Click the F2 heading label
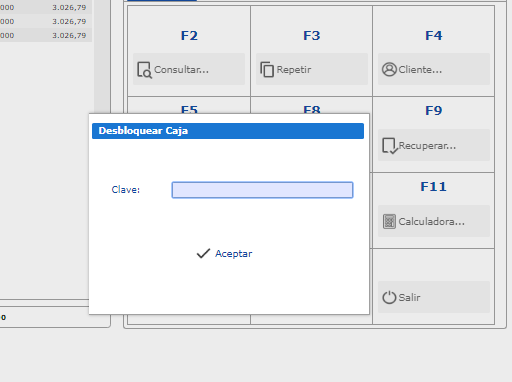512x382 pixels. tap(189, 35)
